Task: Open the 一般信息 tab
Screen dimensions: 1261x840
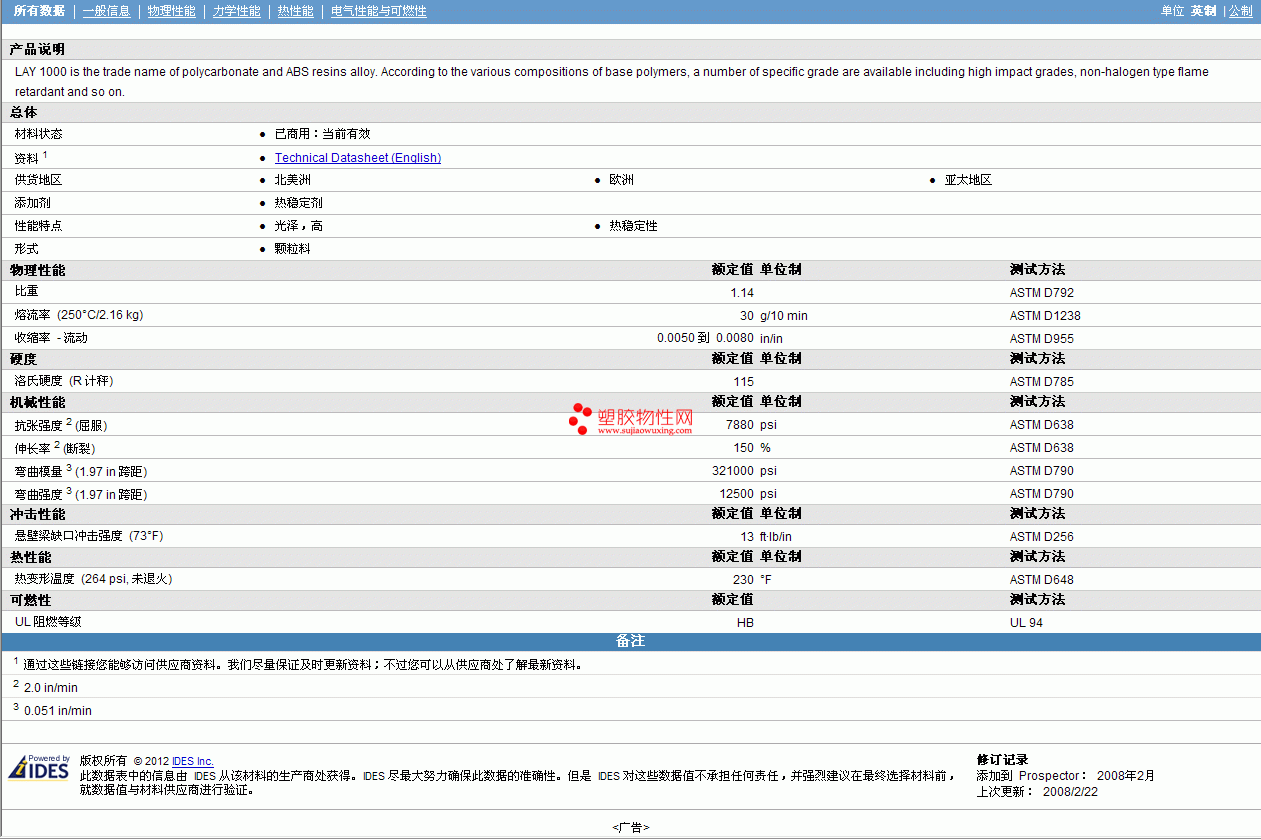Action: pos(106,11)
